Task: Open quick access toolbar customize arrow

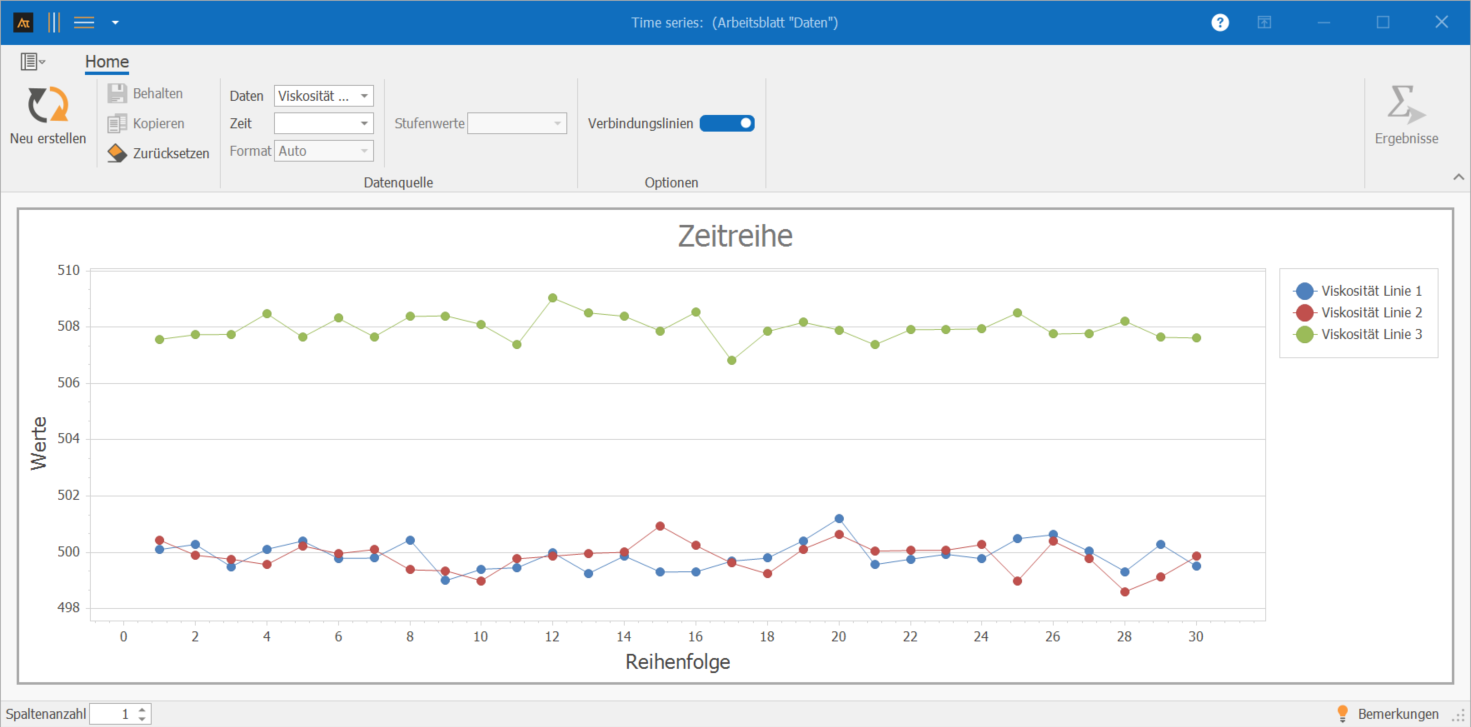Action: point(115,22)
